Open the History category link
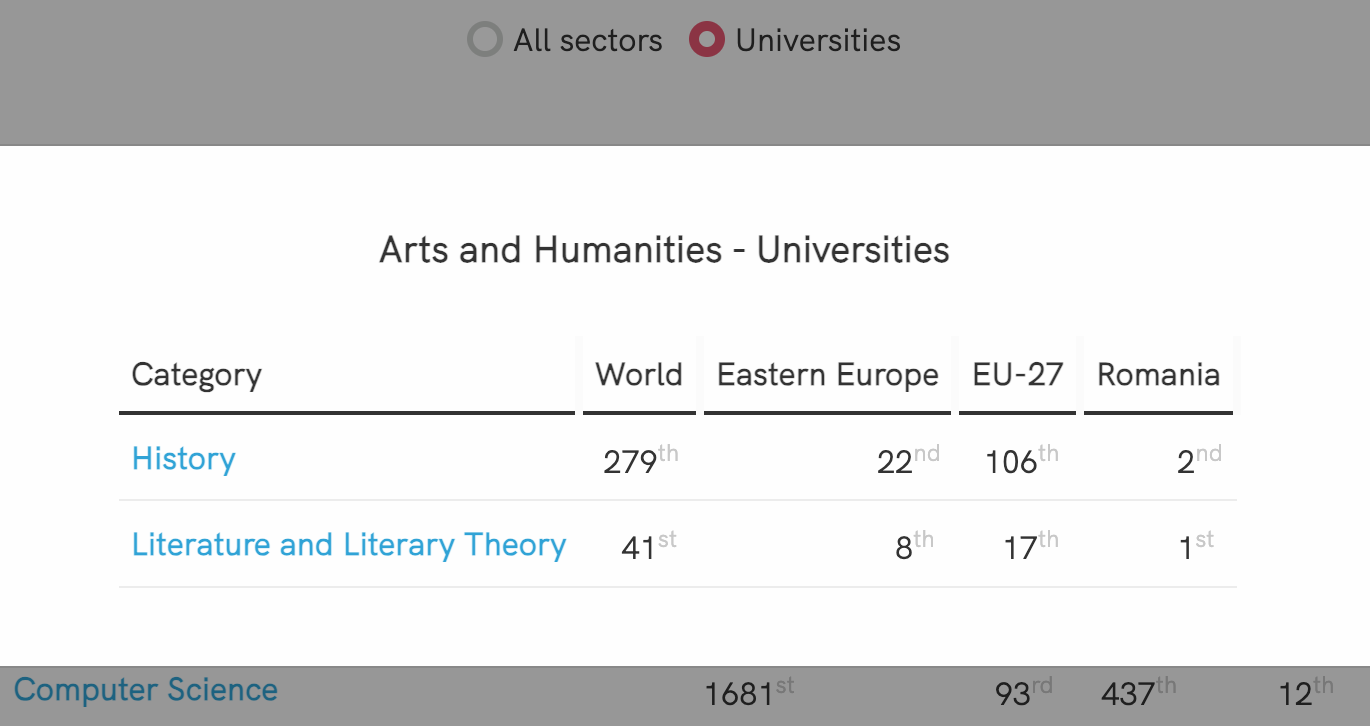1370x726 pixels. pos(184,459)
